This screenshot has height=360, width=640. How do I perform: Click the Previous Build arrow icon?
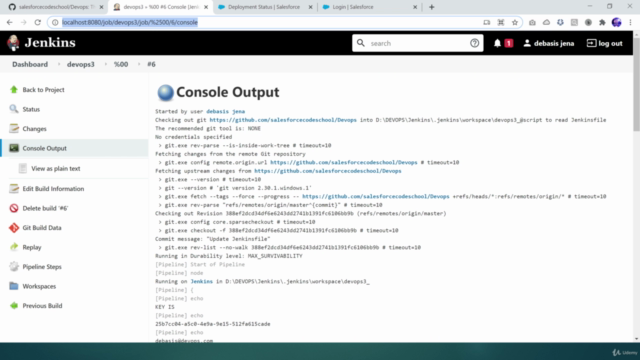(14, 306)
